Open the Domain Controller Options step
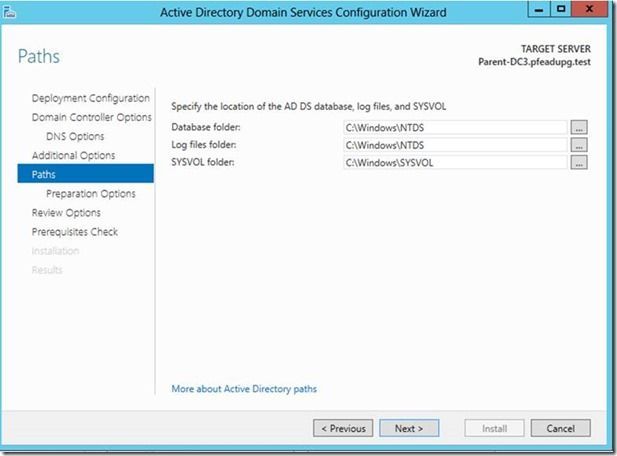 coord(91,117)
